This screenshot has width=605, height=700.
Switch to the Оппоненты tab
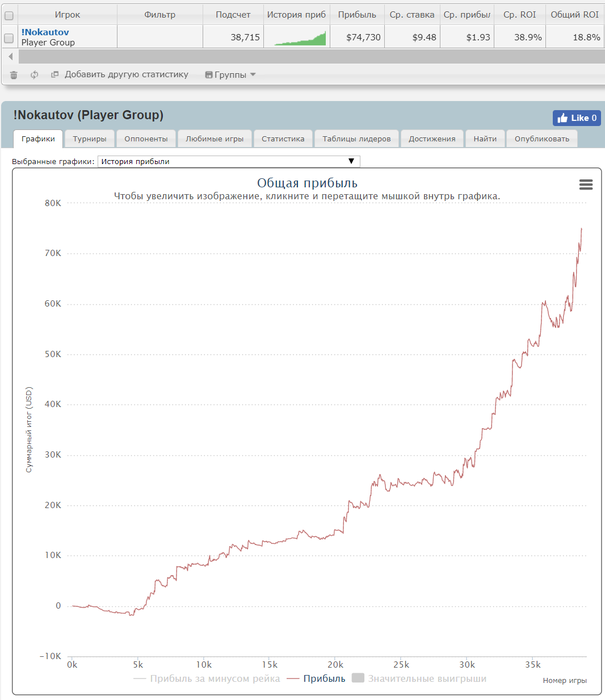tap(146, 139)
